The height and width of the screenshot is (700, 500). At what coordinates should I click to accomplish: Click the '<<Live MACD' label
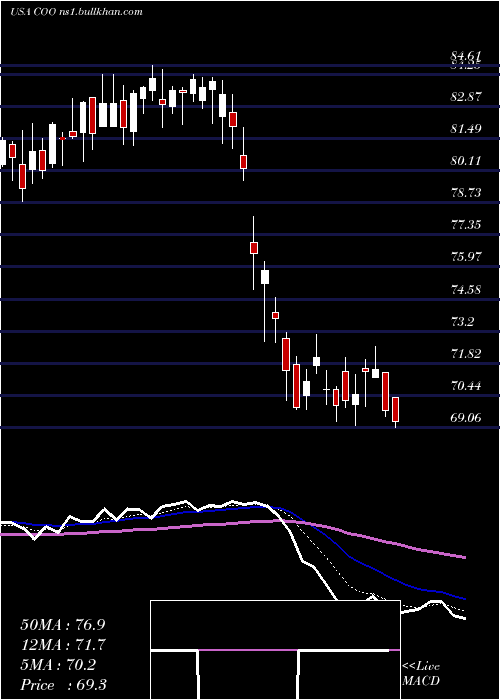coord(421,674)
